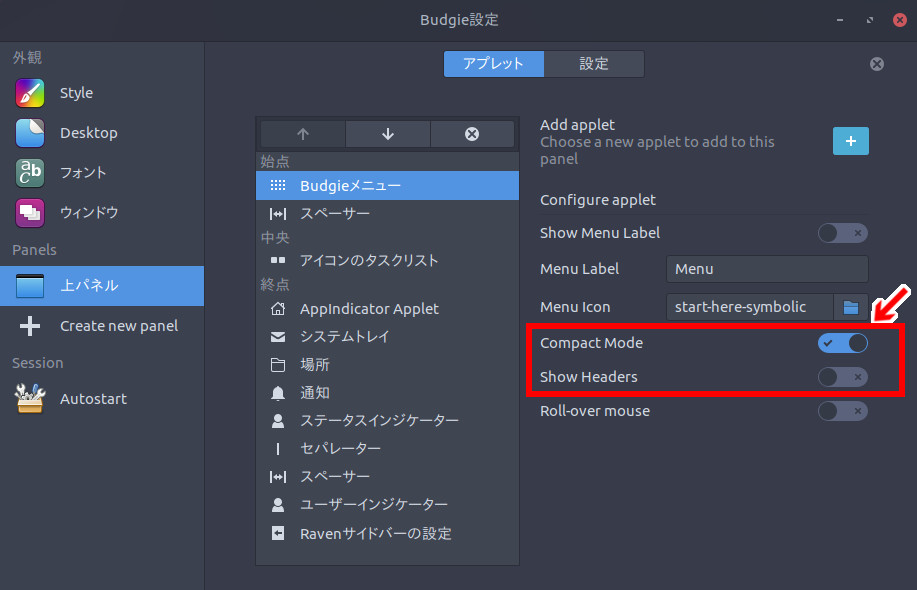Viewport: 917px width, 590px height.
Task: Select the セパレーター applet
Action: (387, 448)
